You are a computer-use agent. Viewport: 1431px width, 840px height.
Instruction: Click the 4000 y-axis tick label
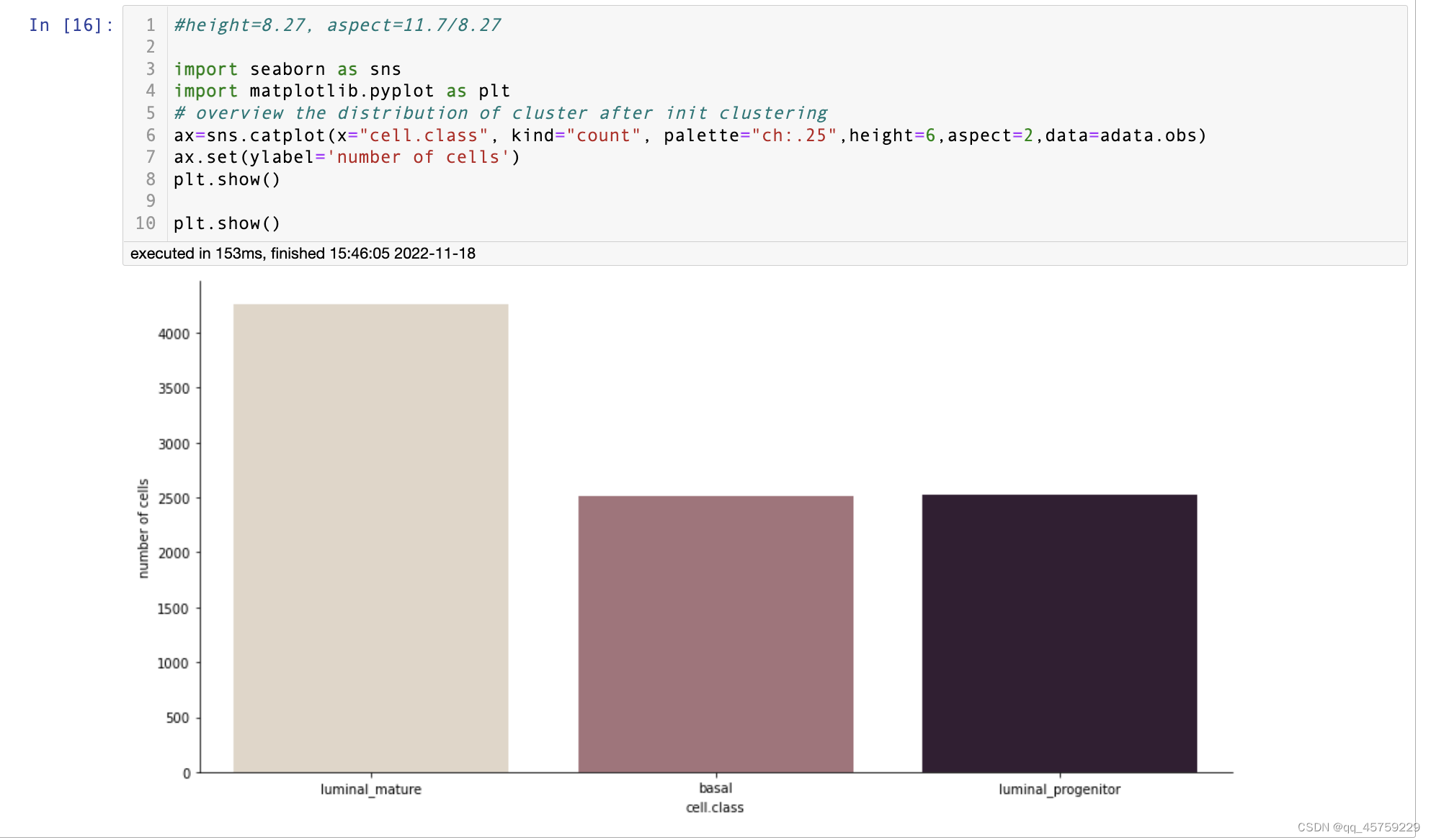click(174, 334)
